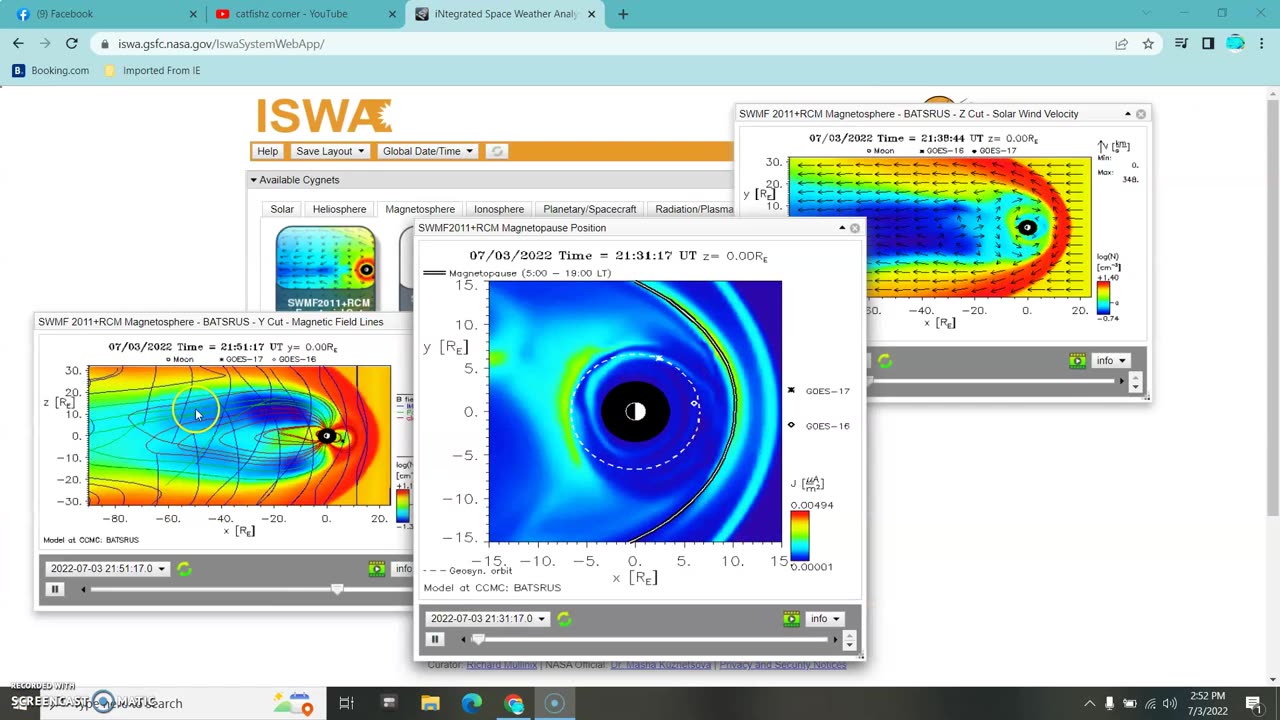This screenshot has width=1280, height=720.
Task: Switch to the Radiation/Plasma tab
Action: click(694, 209)
